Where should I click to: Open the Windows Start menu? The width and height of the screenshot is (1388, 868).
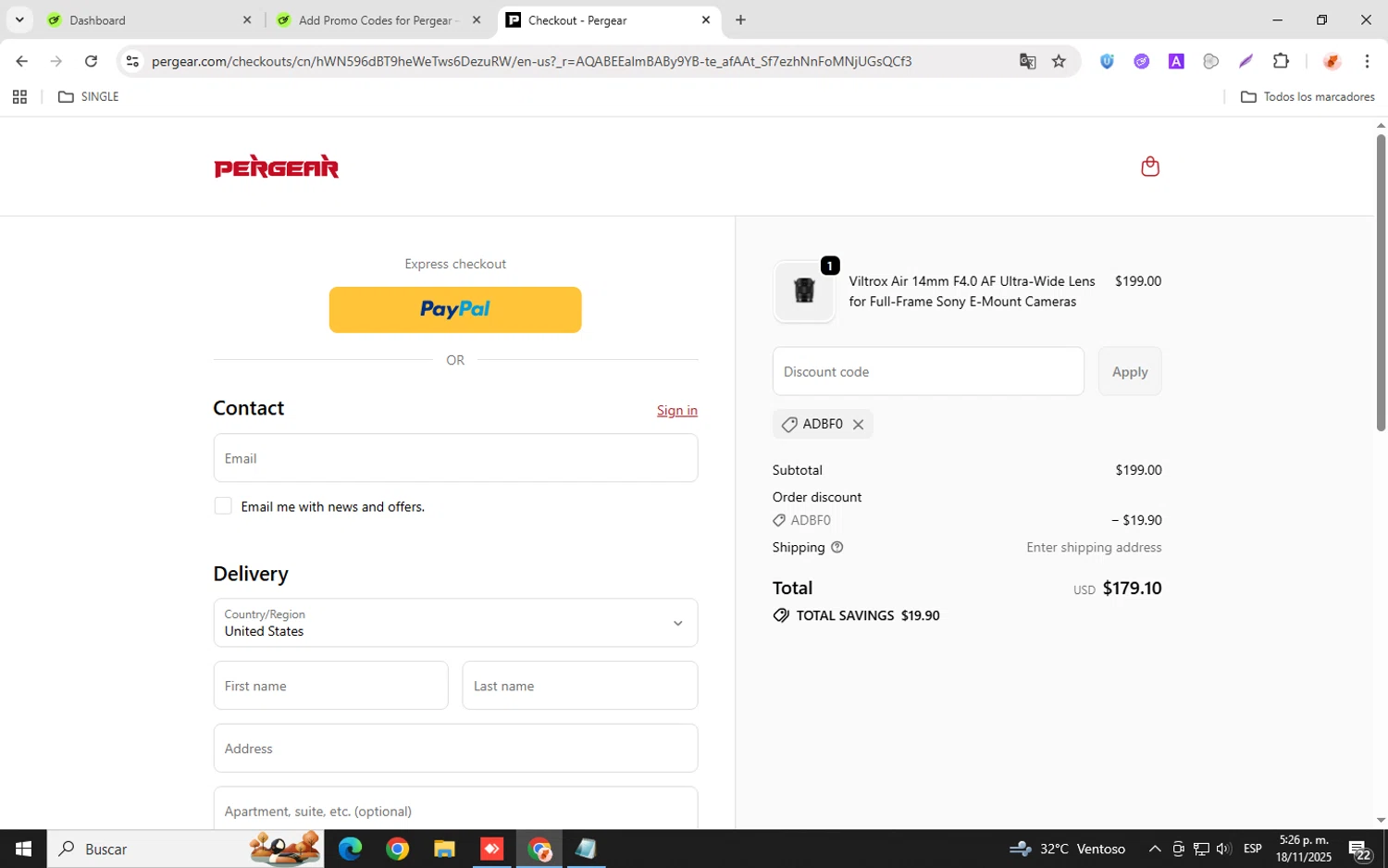coord(23,849)
